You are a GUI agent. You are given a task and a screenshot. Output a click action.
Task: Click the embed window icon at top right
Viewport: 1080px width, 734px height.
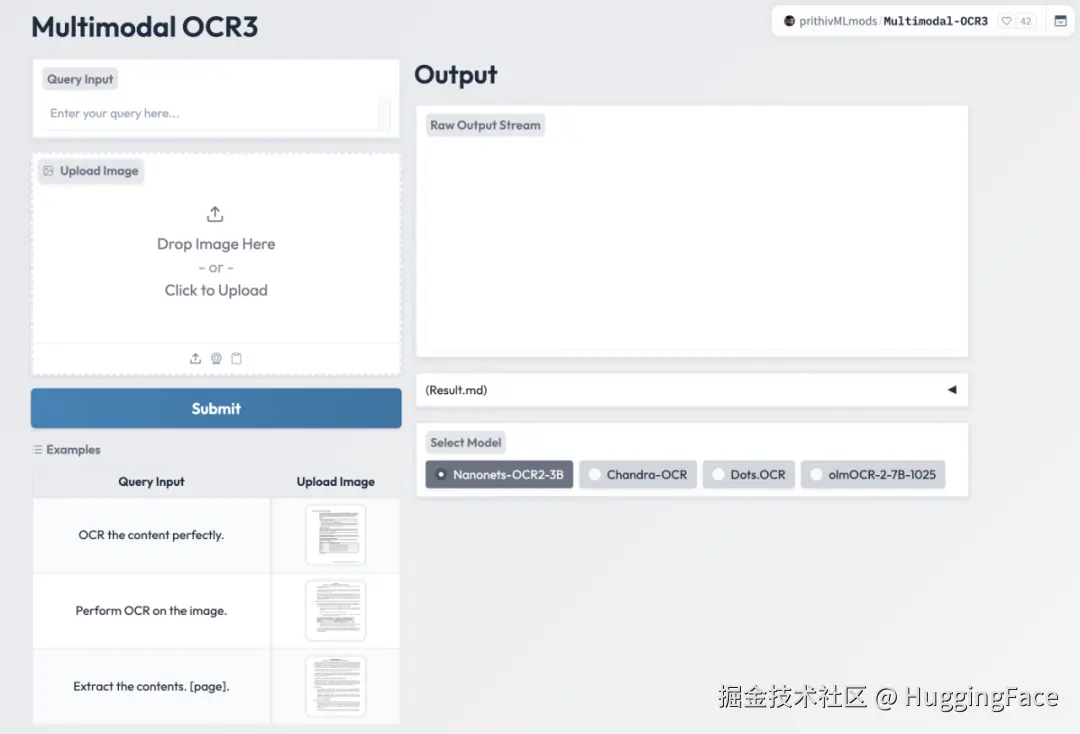click(x=1061, y=21)
